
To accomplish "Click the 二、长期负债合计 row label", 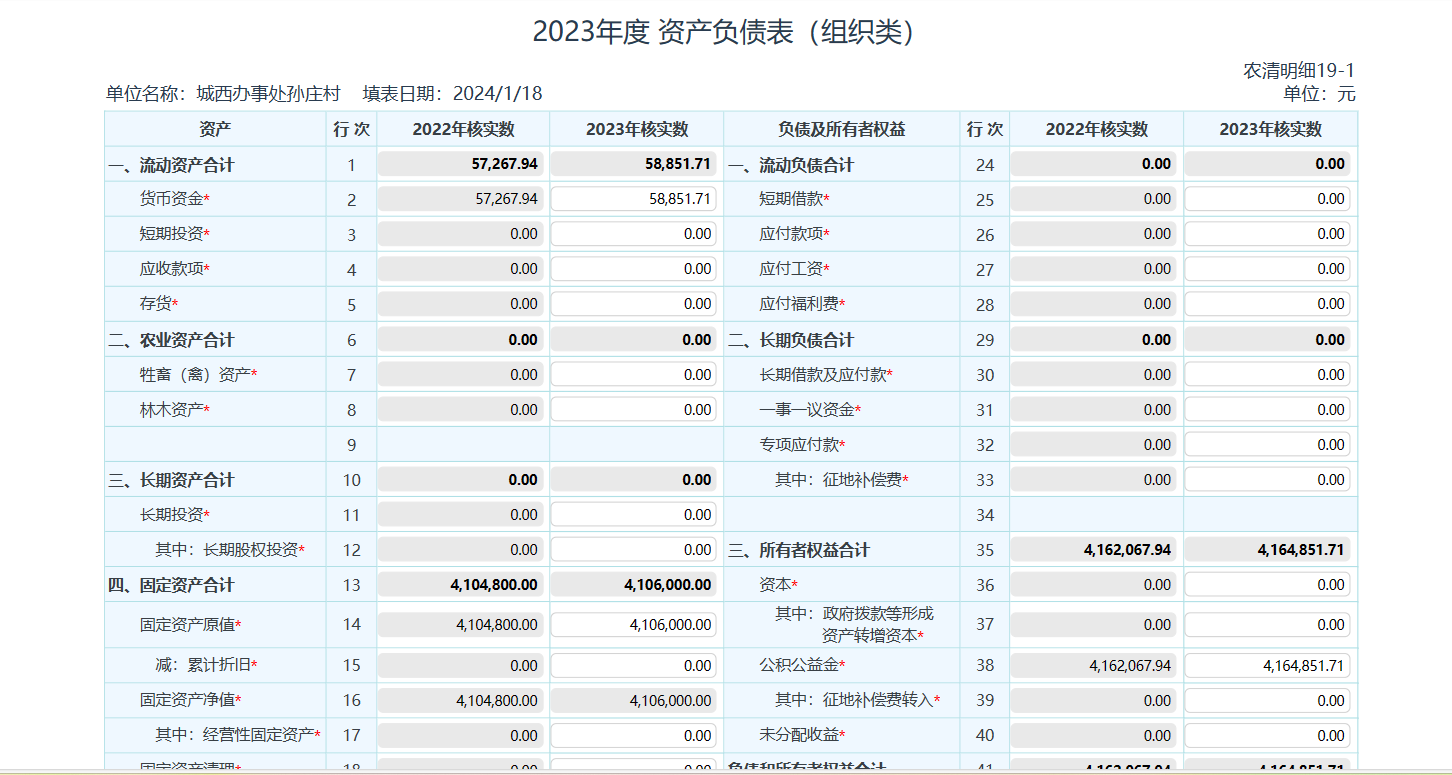I will click(791, 340).
